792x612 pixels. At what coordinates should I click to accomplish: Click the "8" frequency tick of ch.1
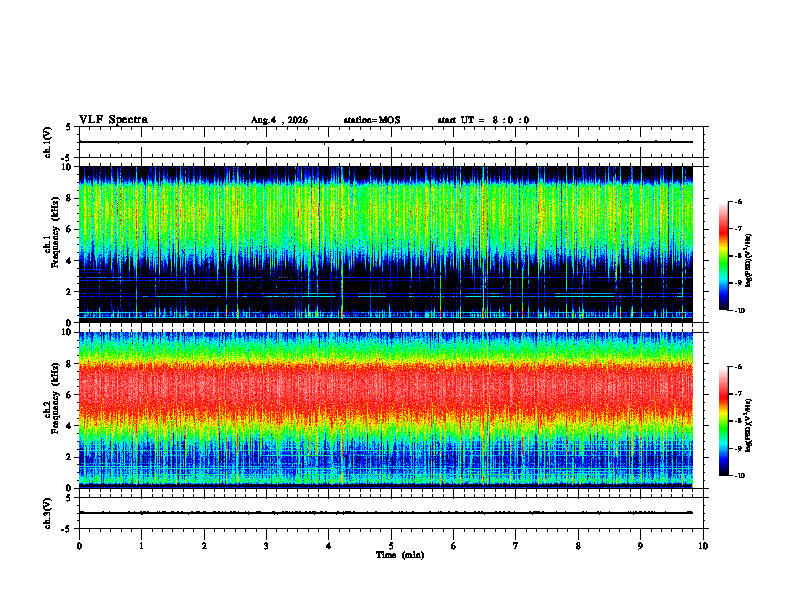pos(71,198)
